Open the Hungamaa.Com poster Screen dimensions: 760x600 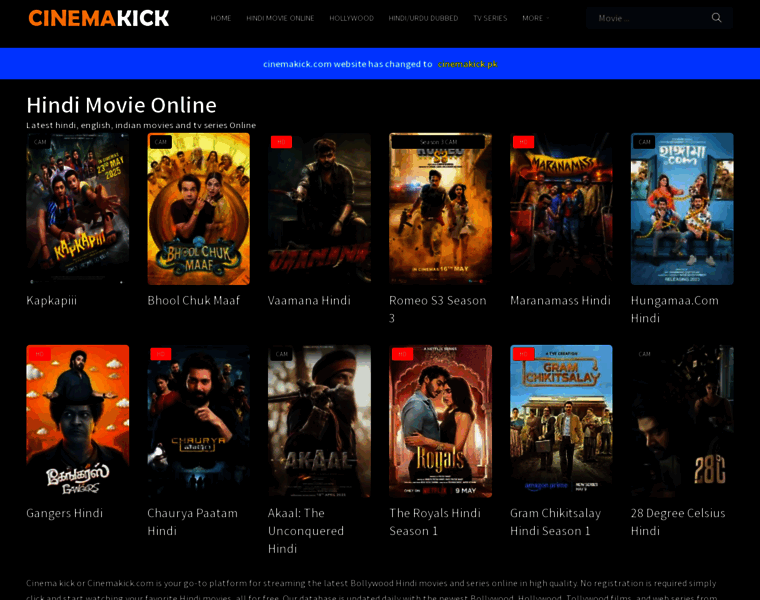click(x=682, y=209)
